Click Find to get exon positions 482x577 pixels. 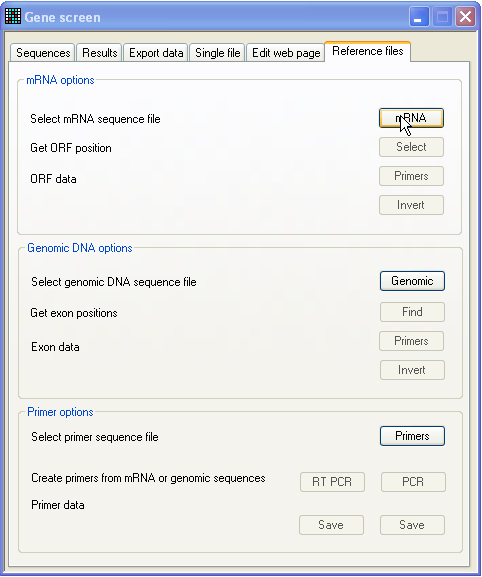pos(412,312)
